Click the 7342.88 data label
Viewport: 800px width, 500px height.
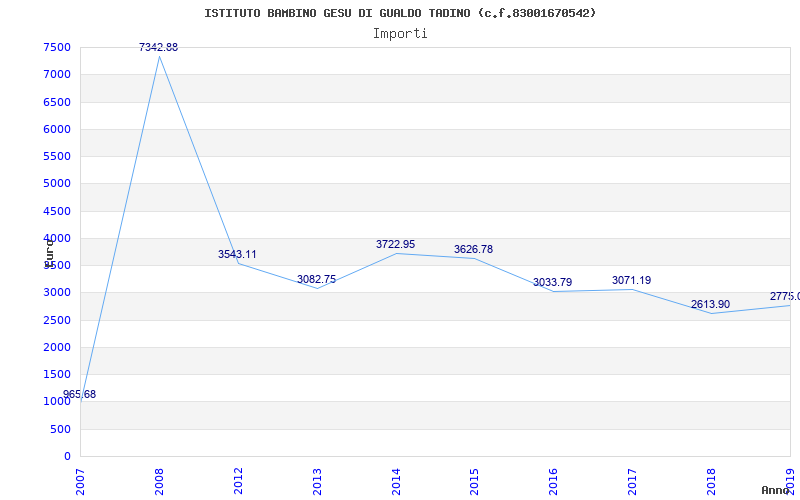click(159, 47)
